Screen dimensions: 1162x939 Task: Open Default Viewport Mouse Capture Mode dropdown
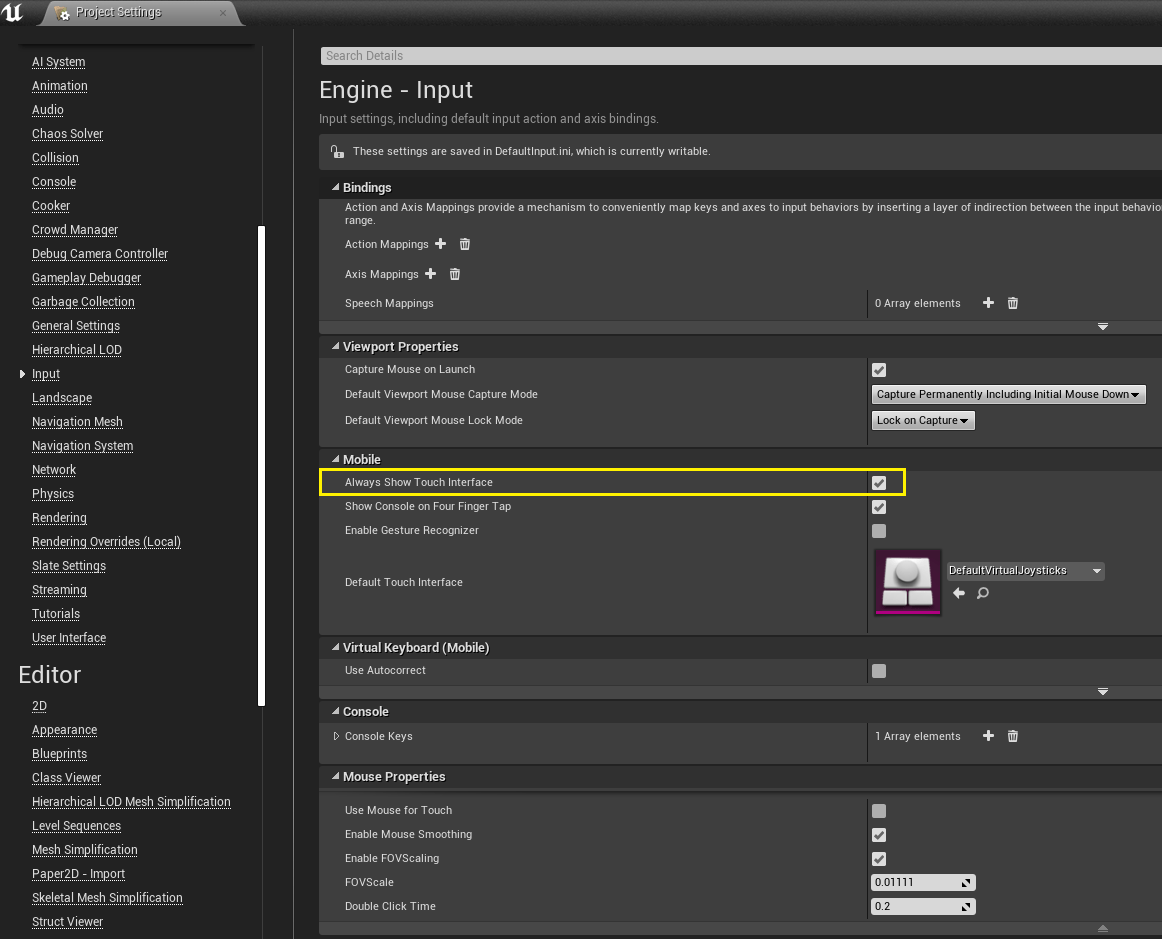1009,394
